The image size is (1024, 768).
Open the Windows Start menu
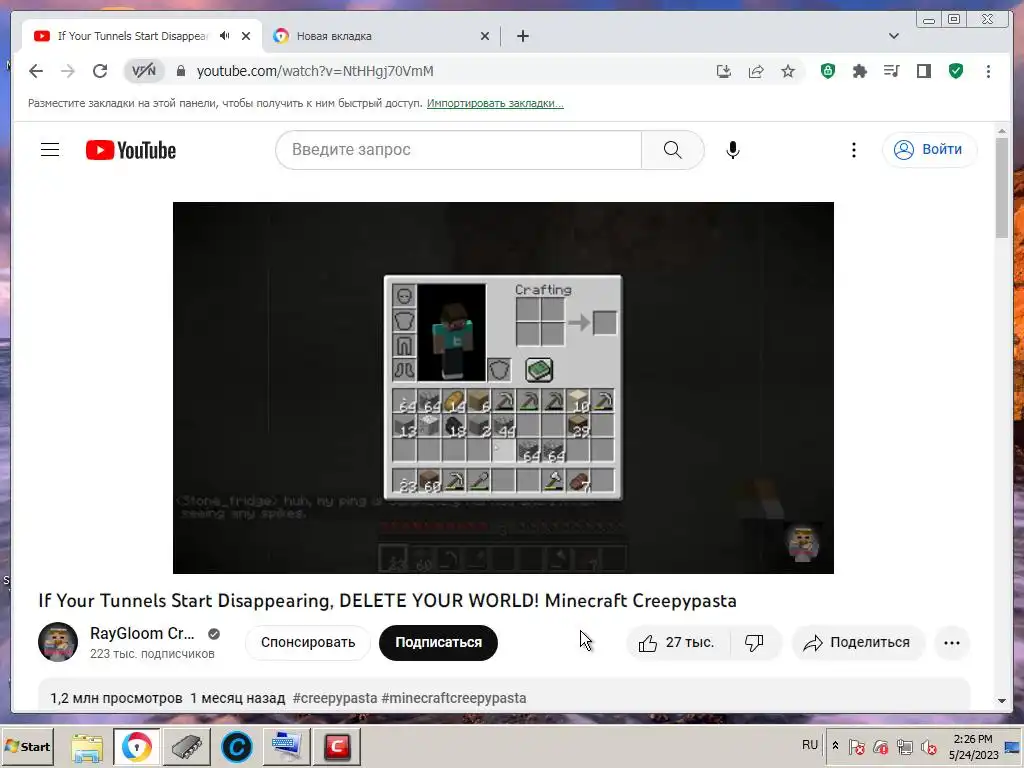tap(27, 746)
